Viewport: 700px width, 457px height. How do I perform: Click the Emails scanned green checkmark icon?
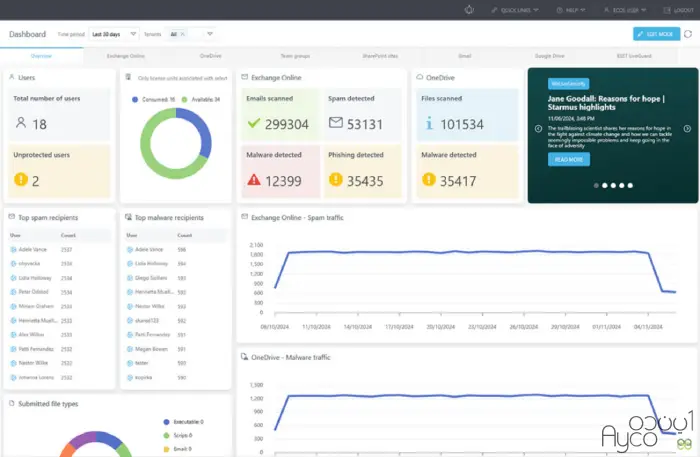tap(254, 124)
